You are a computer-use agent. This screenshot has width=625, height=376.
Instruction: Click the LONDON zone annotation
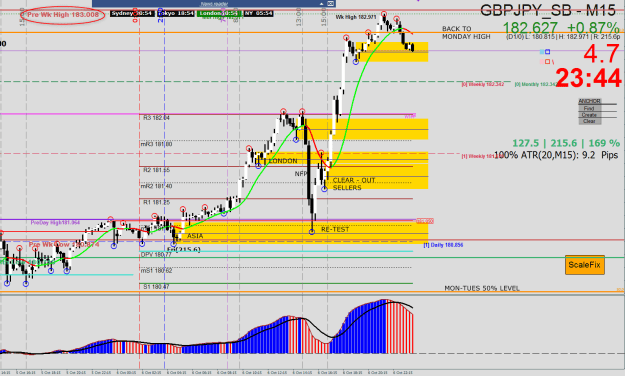[283, 161]
